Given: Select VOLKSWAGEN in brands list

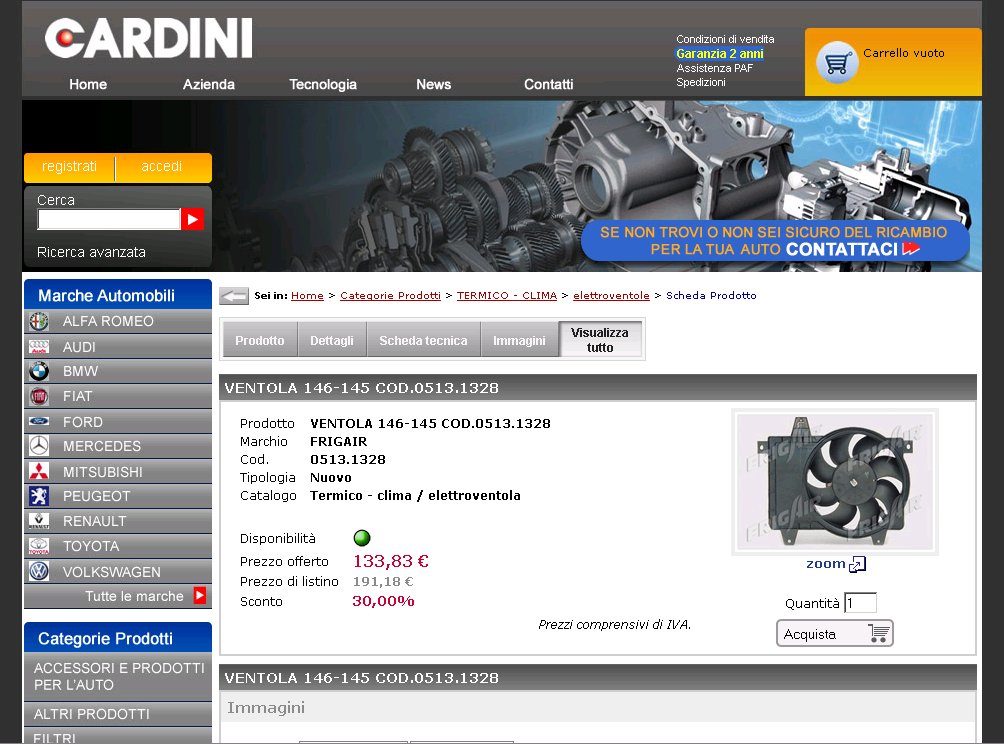Looking at the screenshot, I should [118, 572].
